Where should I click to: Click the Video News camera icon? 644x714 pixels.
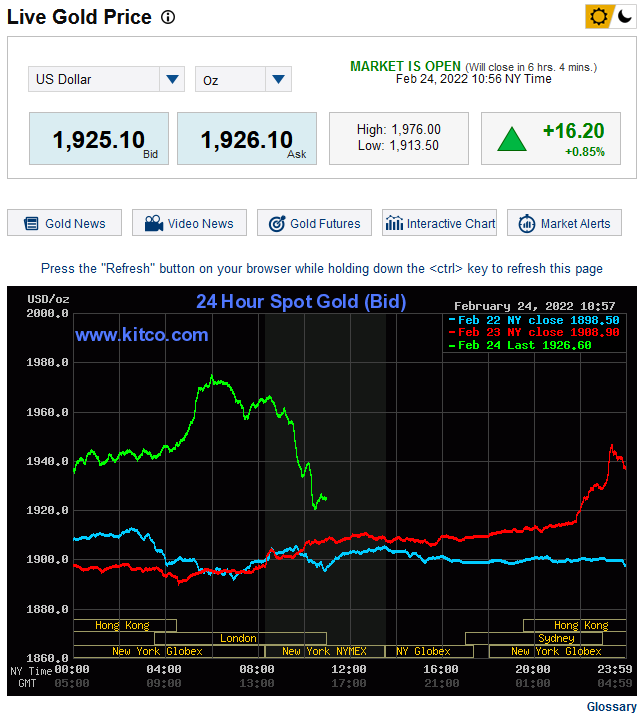pyautogui.click(x=154, y=223)
